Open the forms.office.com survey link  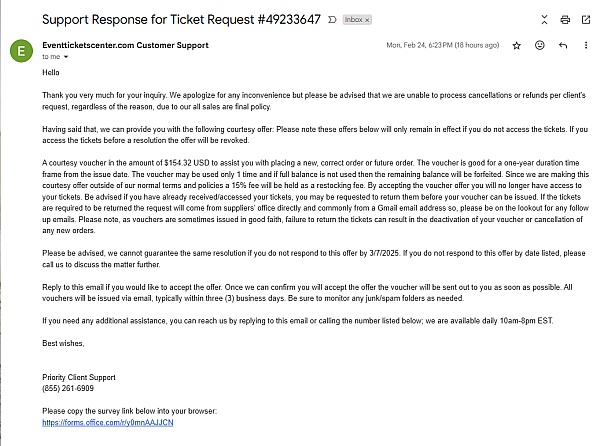(x=89, y=423)
